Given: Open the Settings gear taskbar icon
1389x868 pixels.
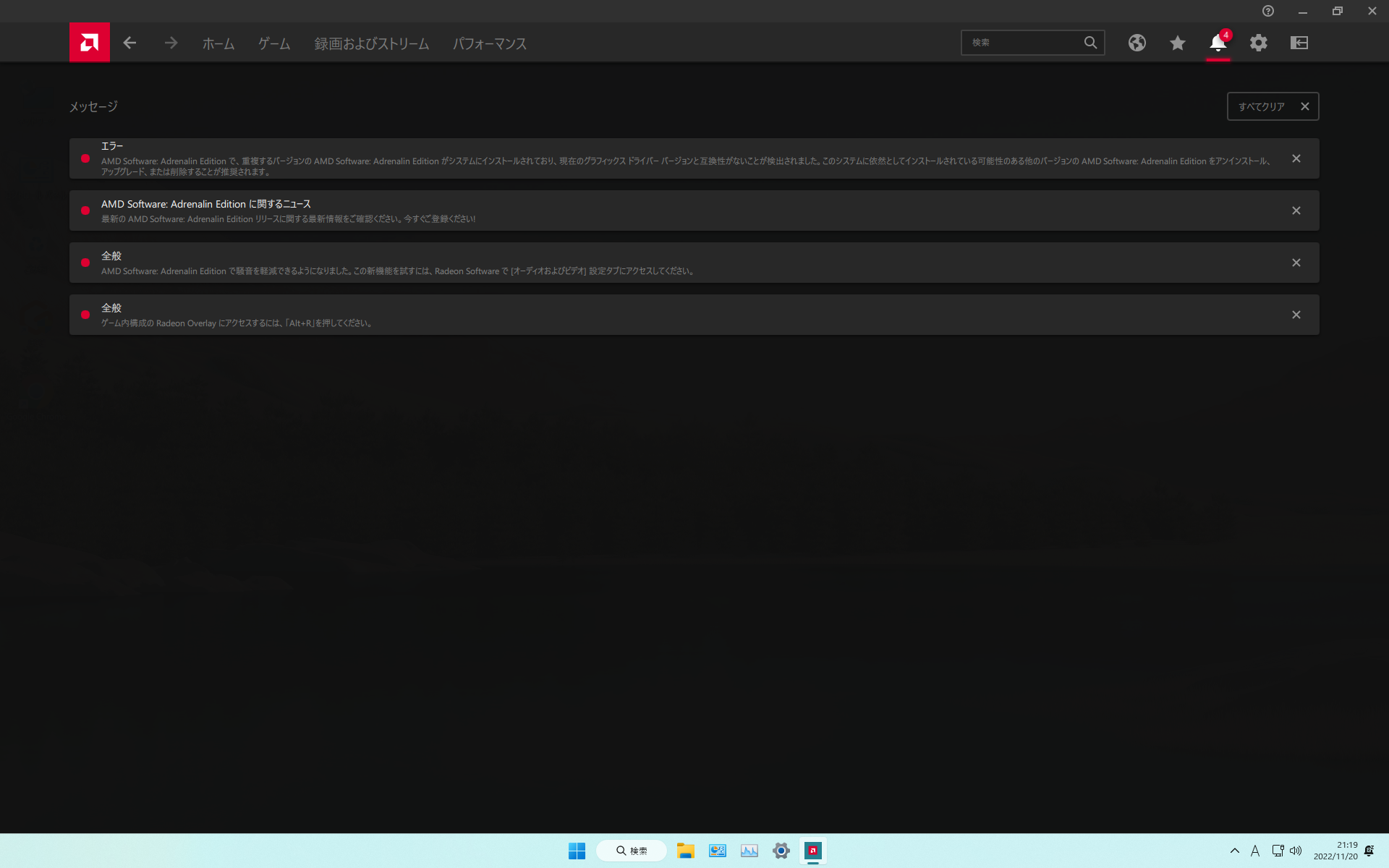Looking at the screenshot, I should [x=781, y=851].
